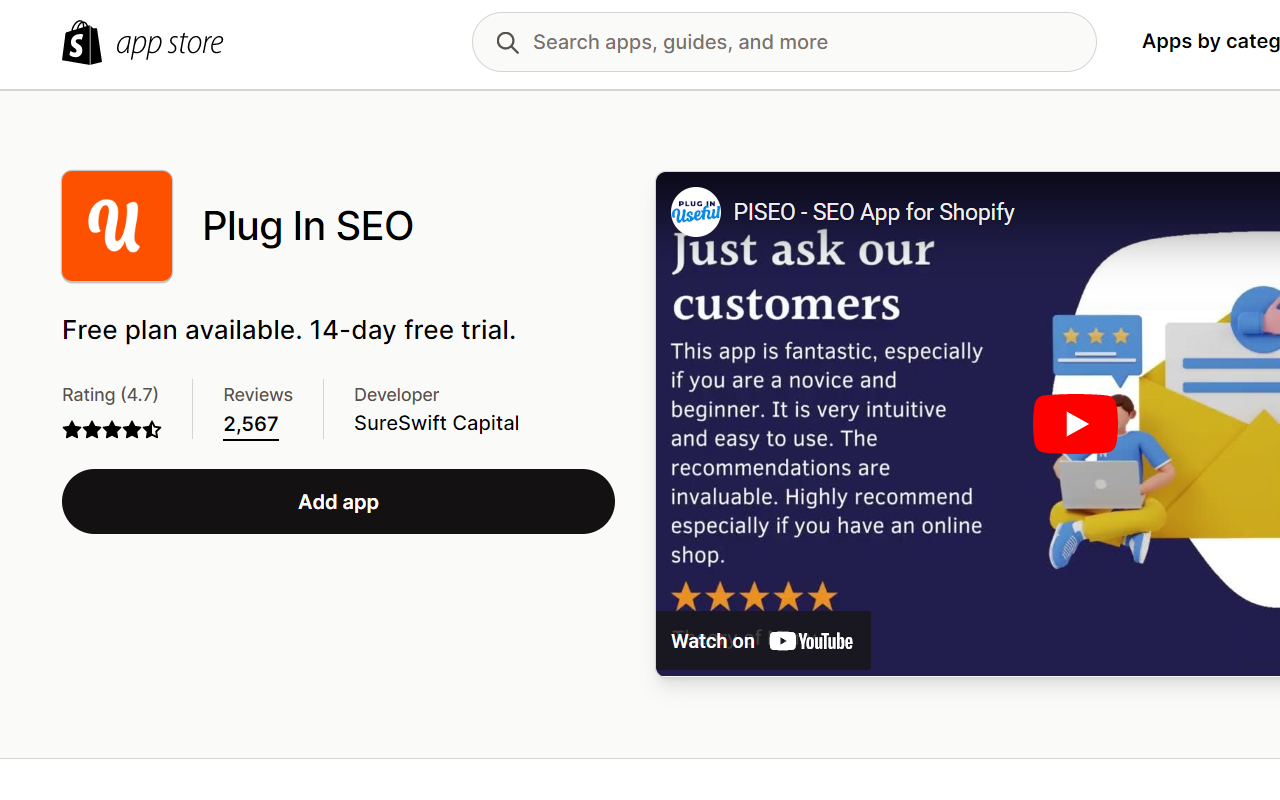Click the orange Plug In SEO app icon
The height and width of the screenshot is (800, 1280).
pos(117,226)
